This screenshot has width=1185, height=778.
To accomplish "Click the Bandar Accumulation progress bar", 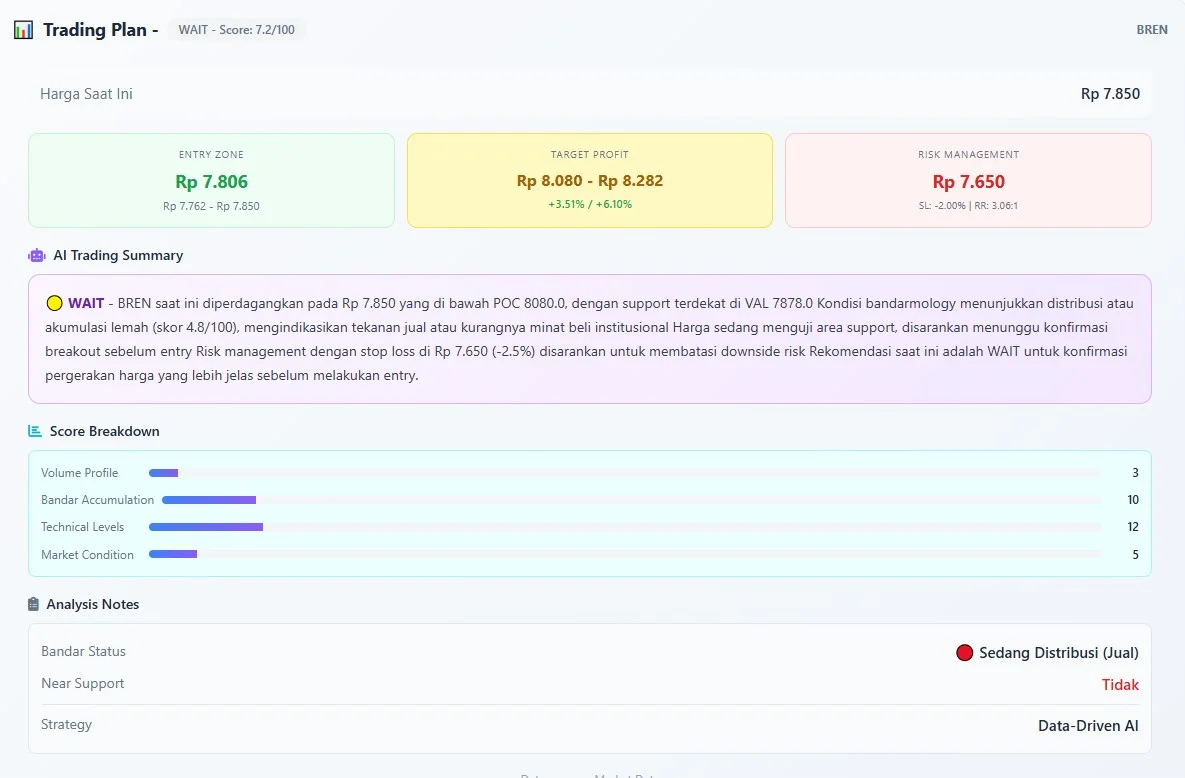I will [x=630, y=500].
